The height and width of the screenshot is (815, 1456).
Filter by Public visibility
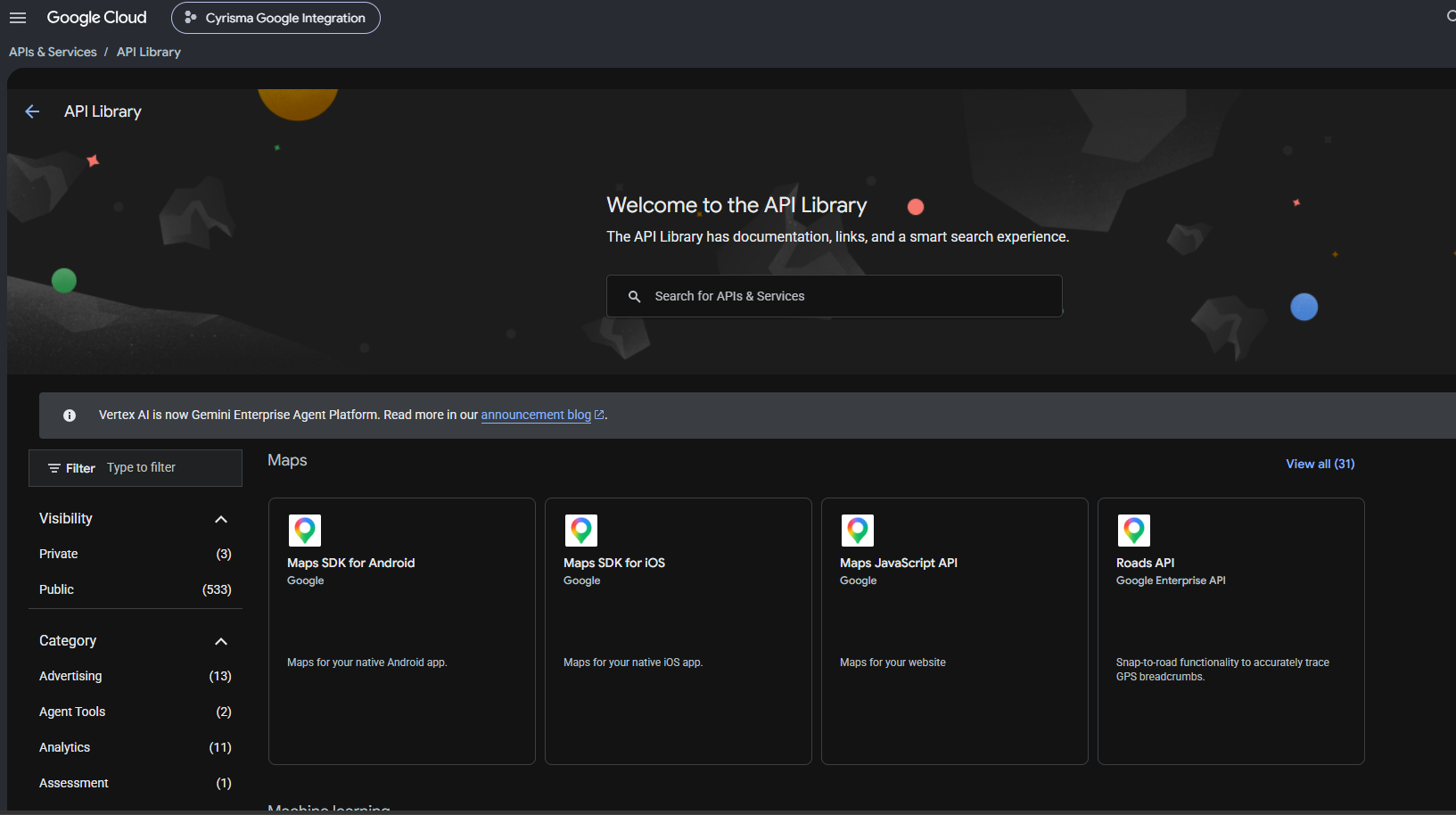point(136,589)
